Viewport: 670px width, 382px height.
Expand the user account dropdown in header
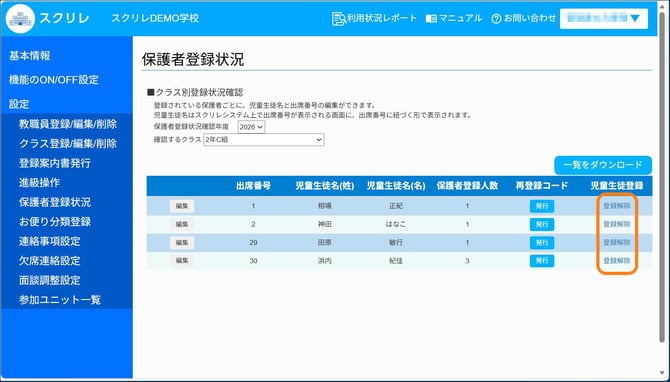(x=604, y=18)
